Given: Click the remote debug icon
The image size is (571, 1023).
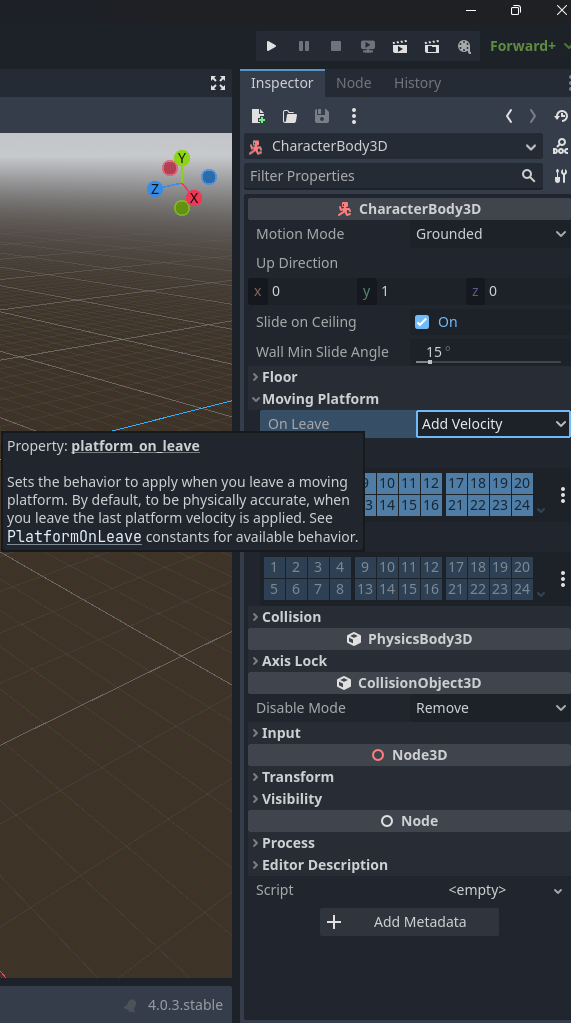Looking at the screenshot, I should pyautogui.click(x=368, y=46).
